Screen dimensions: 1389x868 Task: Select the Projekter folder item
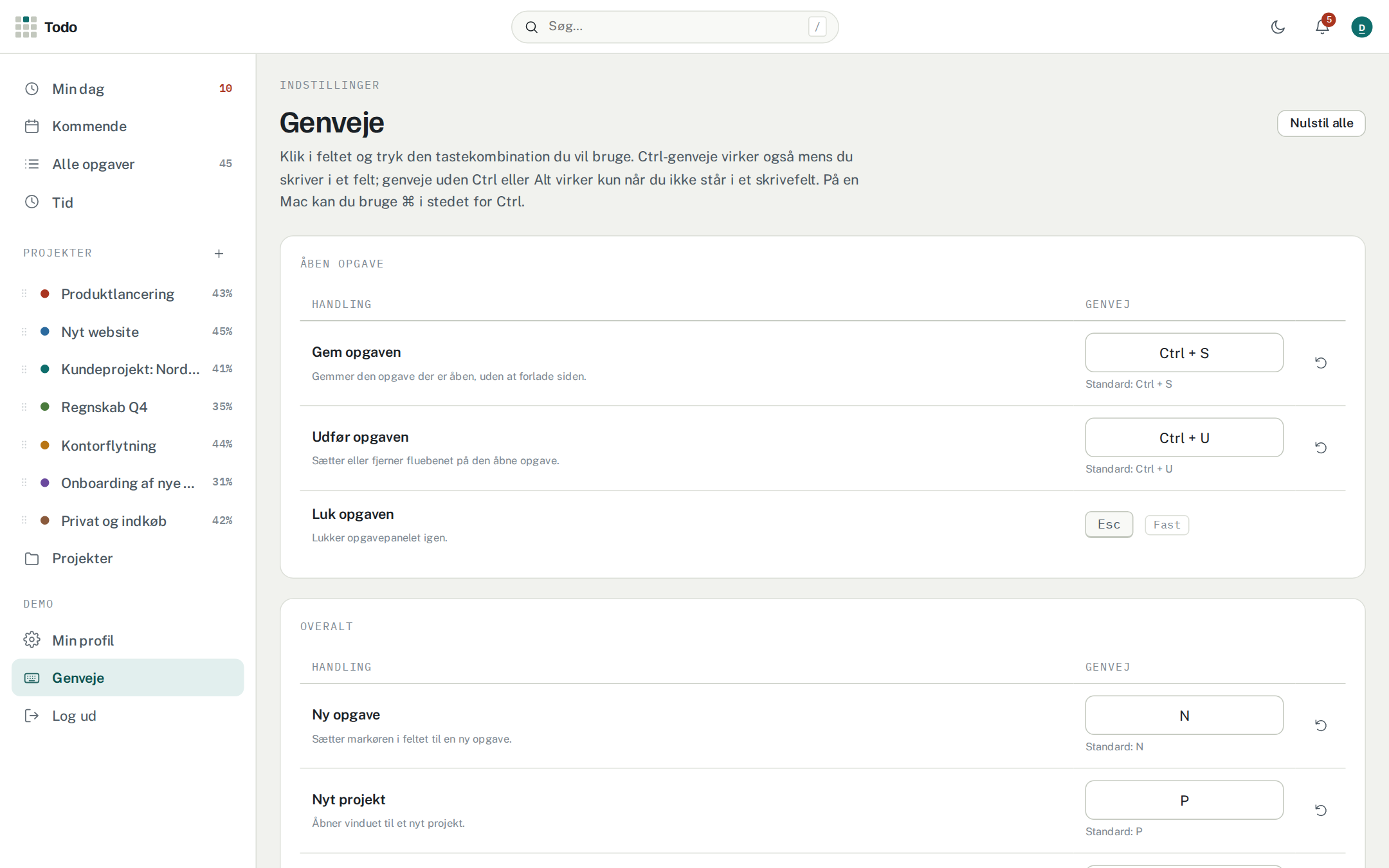pyautogui.click(x=127, y=558)
